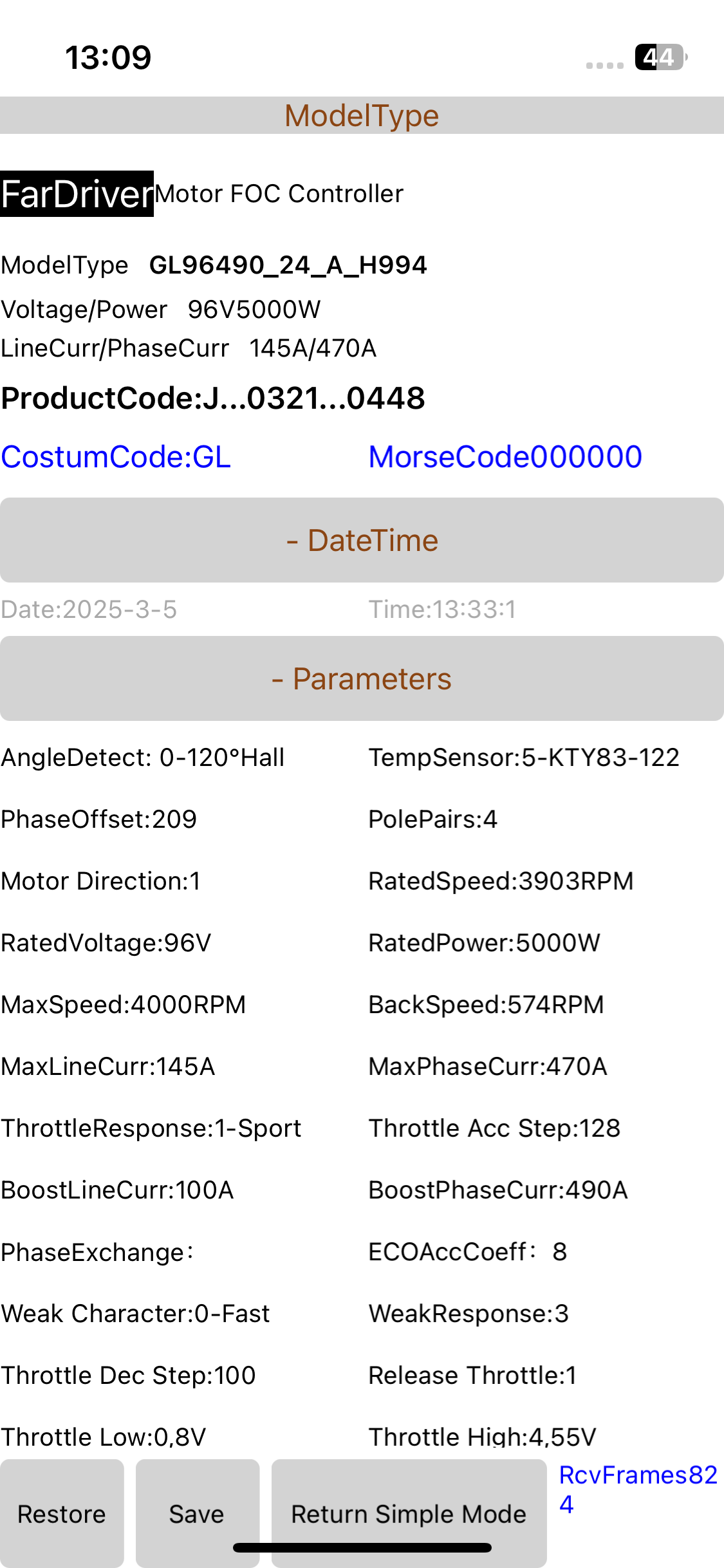This screenshot has height=1568, width=724.
Task: Select the Weak Character 0-Fast setting
Action: 135,1314
